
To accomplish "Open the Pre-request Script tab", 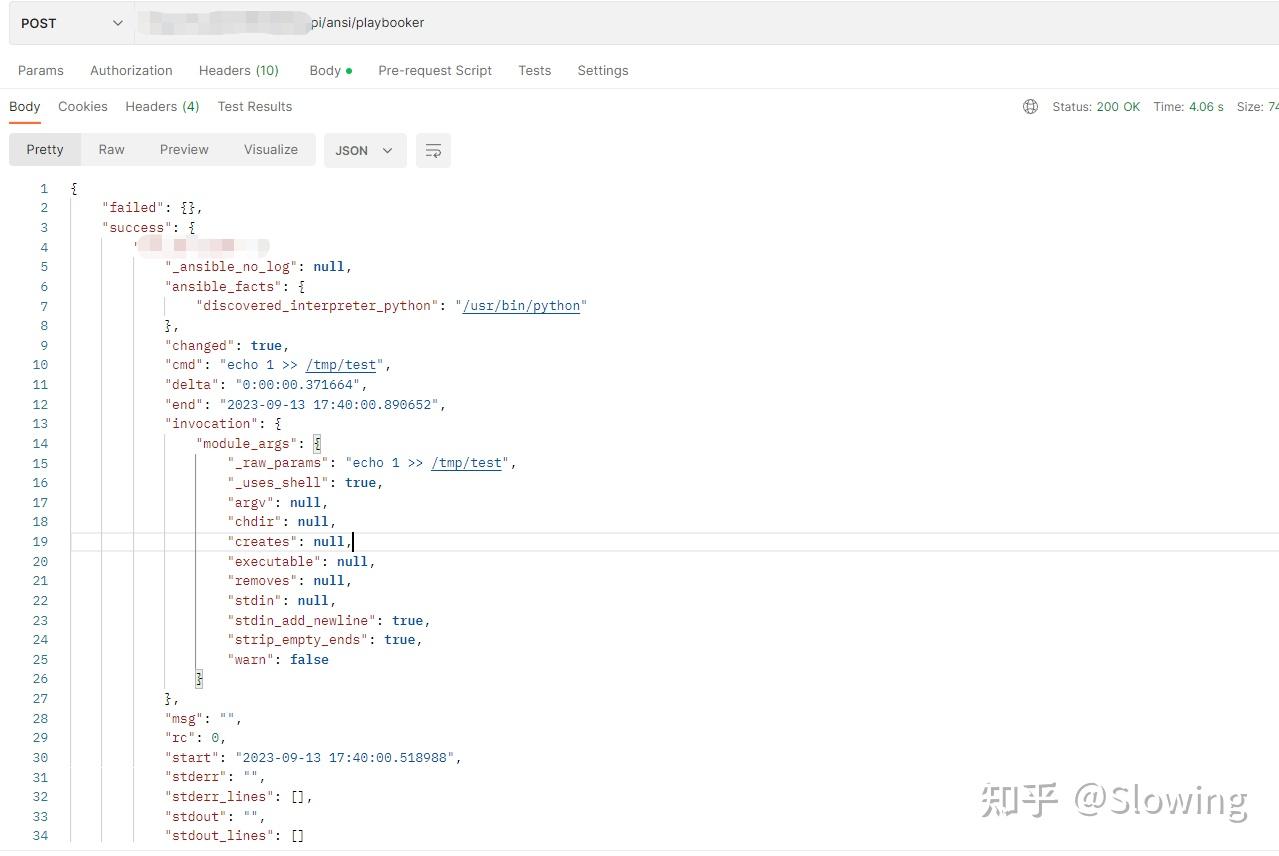I will coord(435,70).
